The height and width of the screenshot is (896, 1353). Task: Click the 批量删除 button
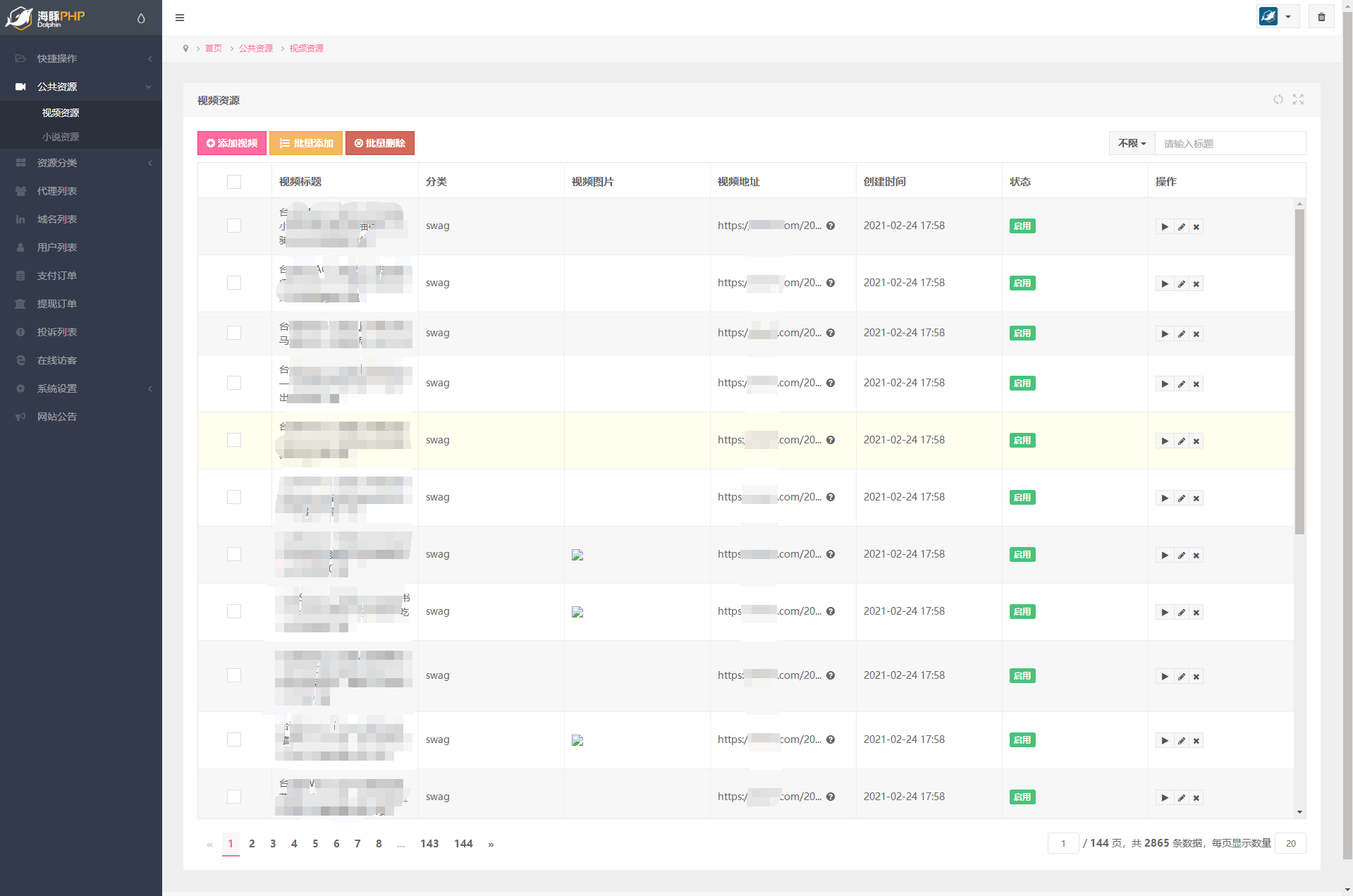(380, 143)
